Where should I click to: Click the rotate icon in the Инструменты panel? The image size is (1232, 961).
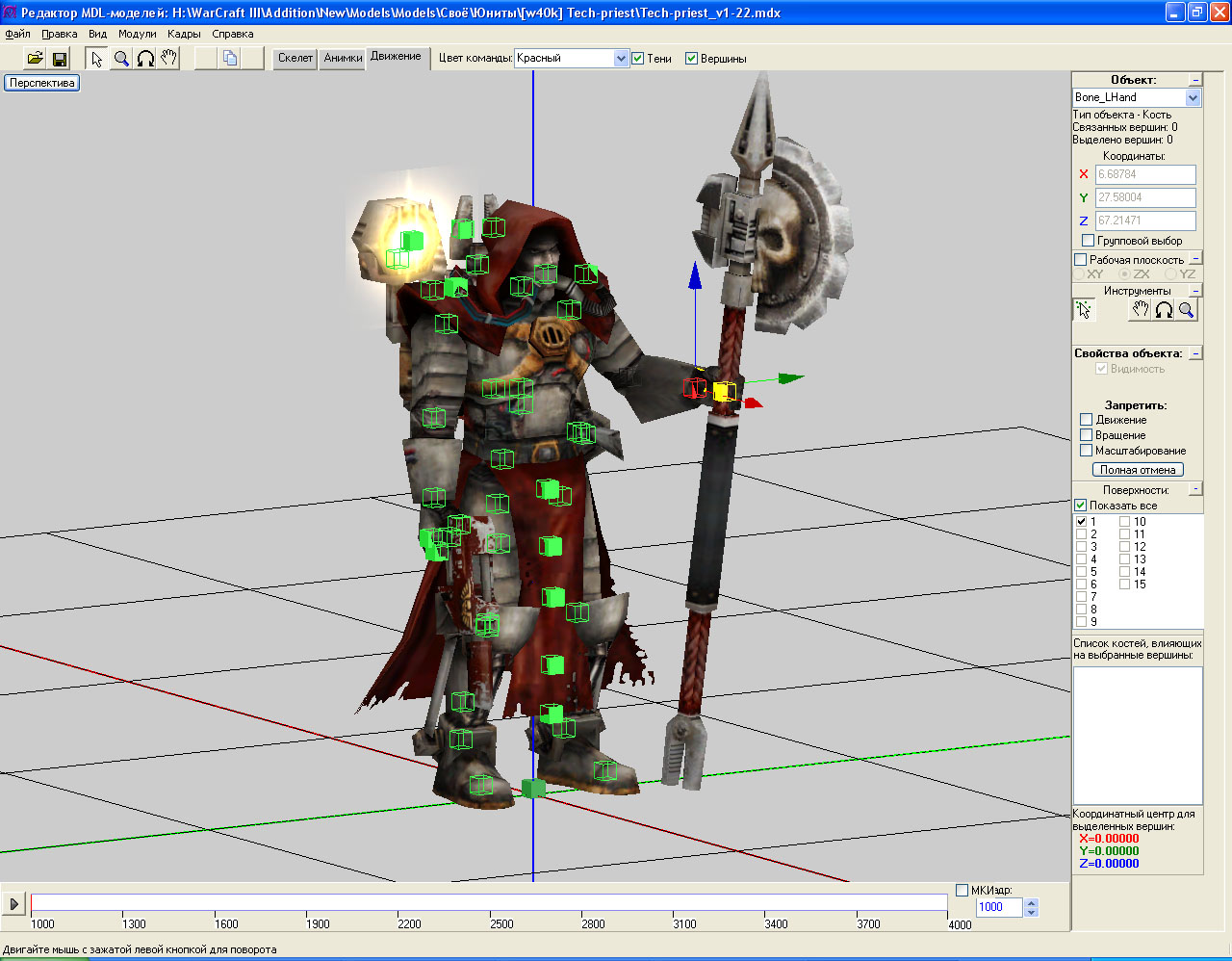click(1164, 310)
